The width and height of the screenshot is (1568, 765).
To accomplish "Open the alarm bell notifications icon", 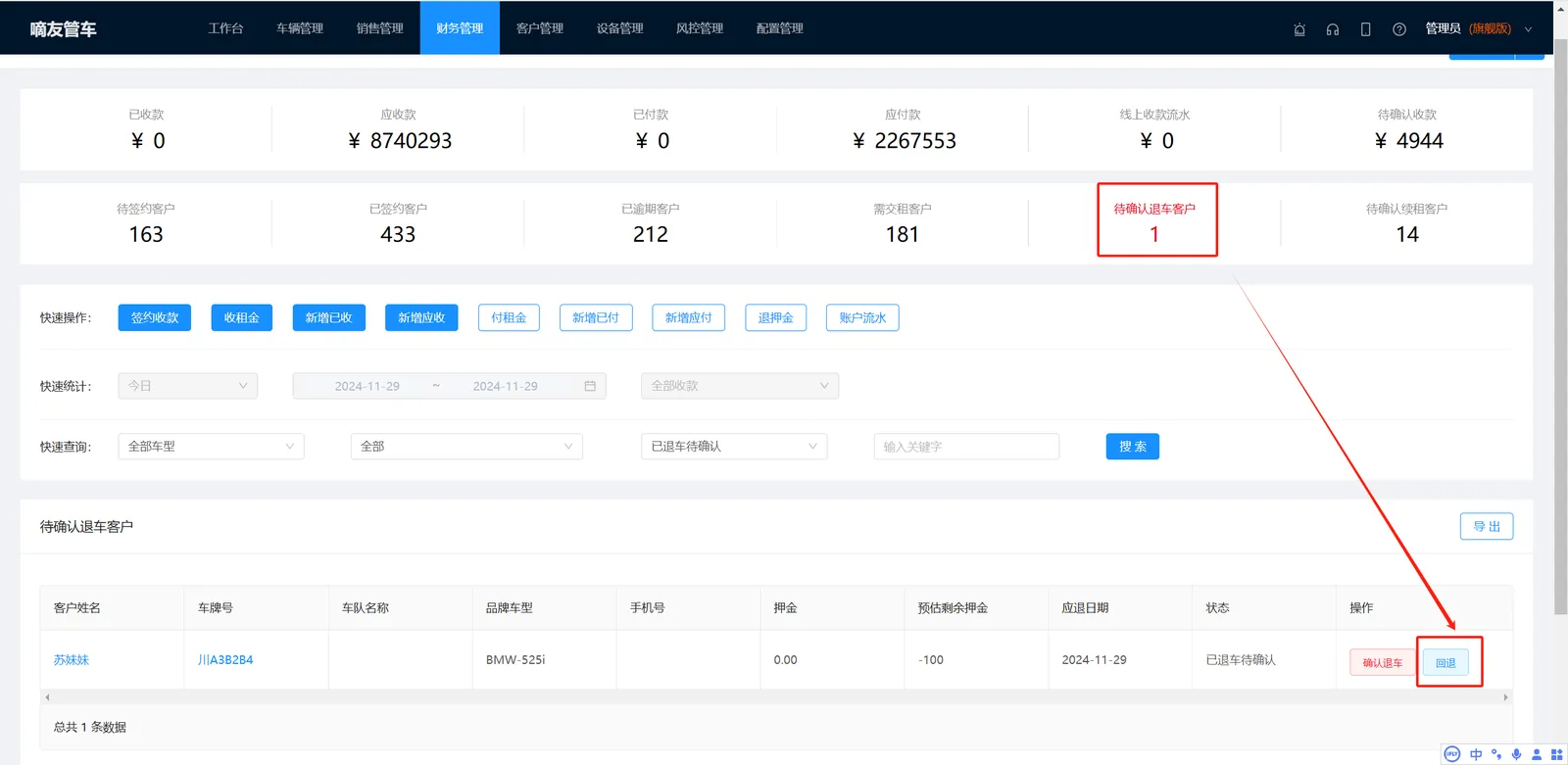I will tap(1299, 29).
